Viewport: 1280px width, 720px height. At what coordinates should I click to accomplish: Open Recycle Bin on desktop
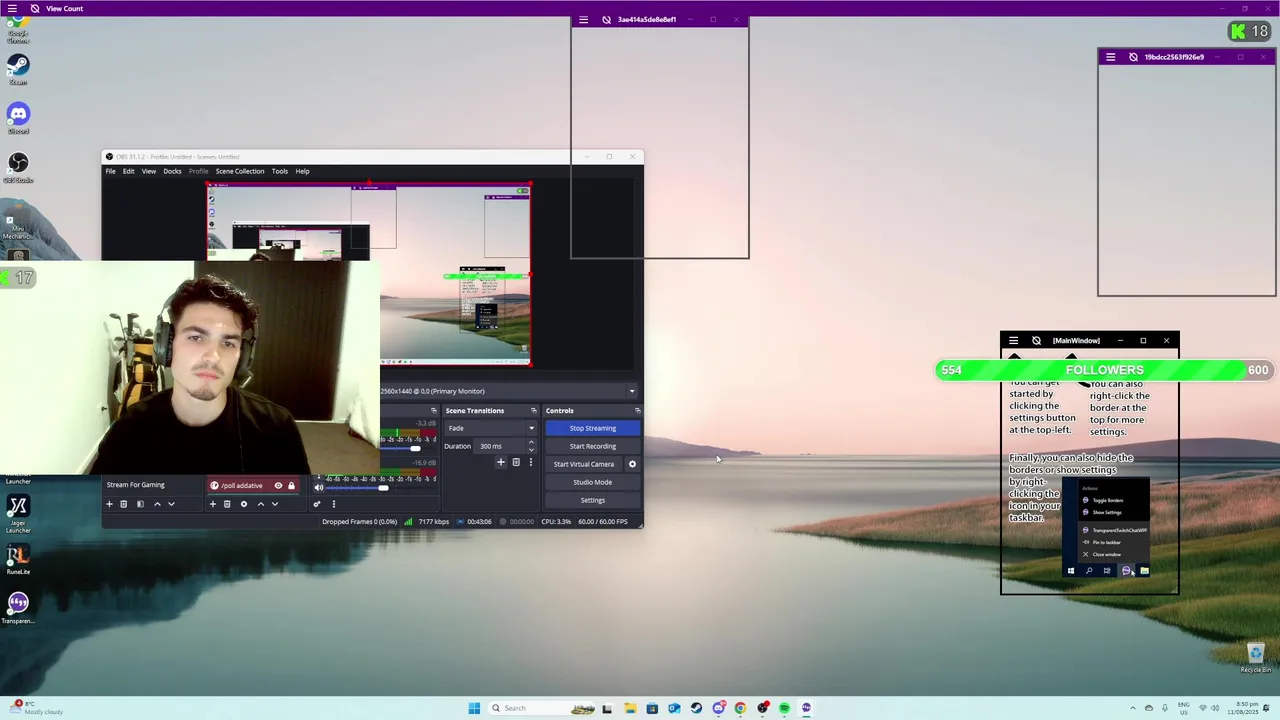tap(1256, 658)
